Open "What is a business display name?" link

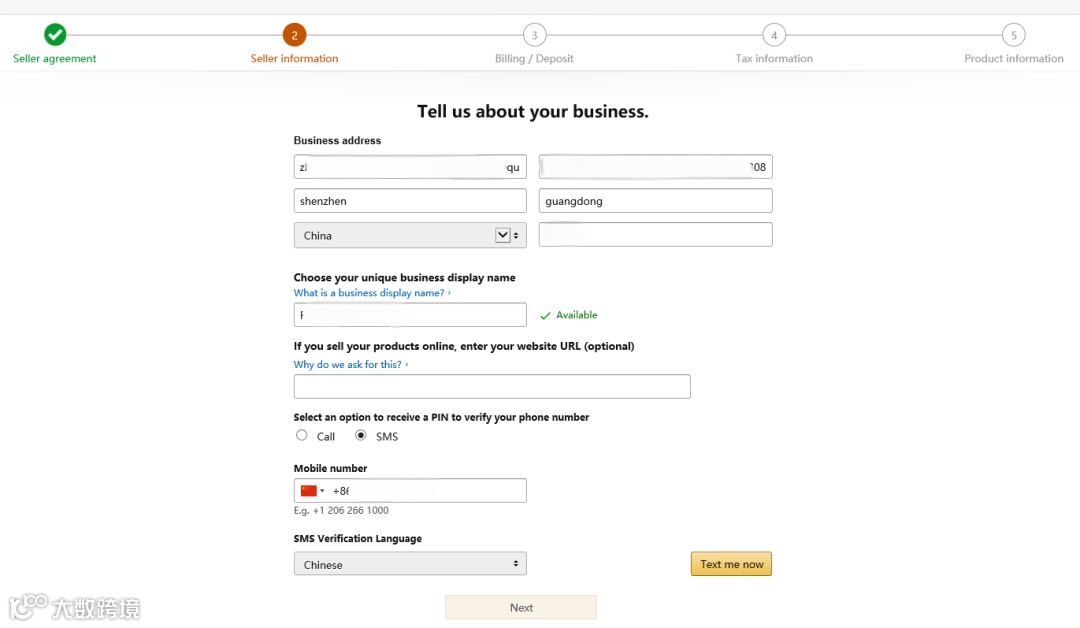coord(370,293)
